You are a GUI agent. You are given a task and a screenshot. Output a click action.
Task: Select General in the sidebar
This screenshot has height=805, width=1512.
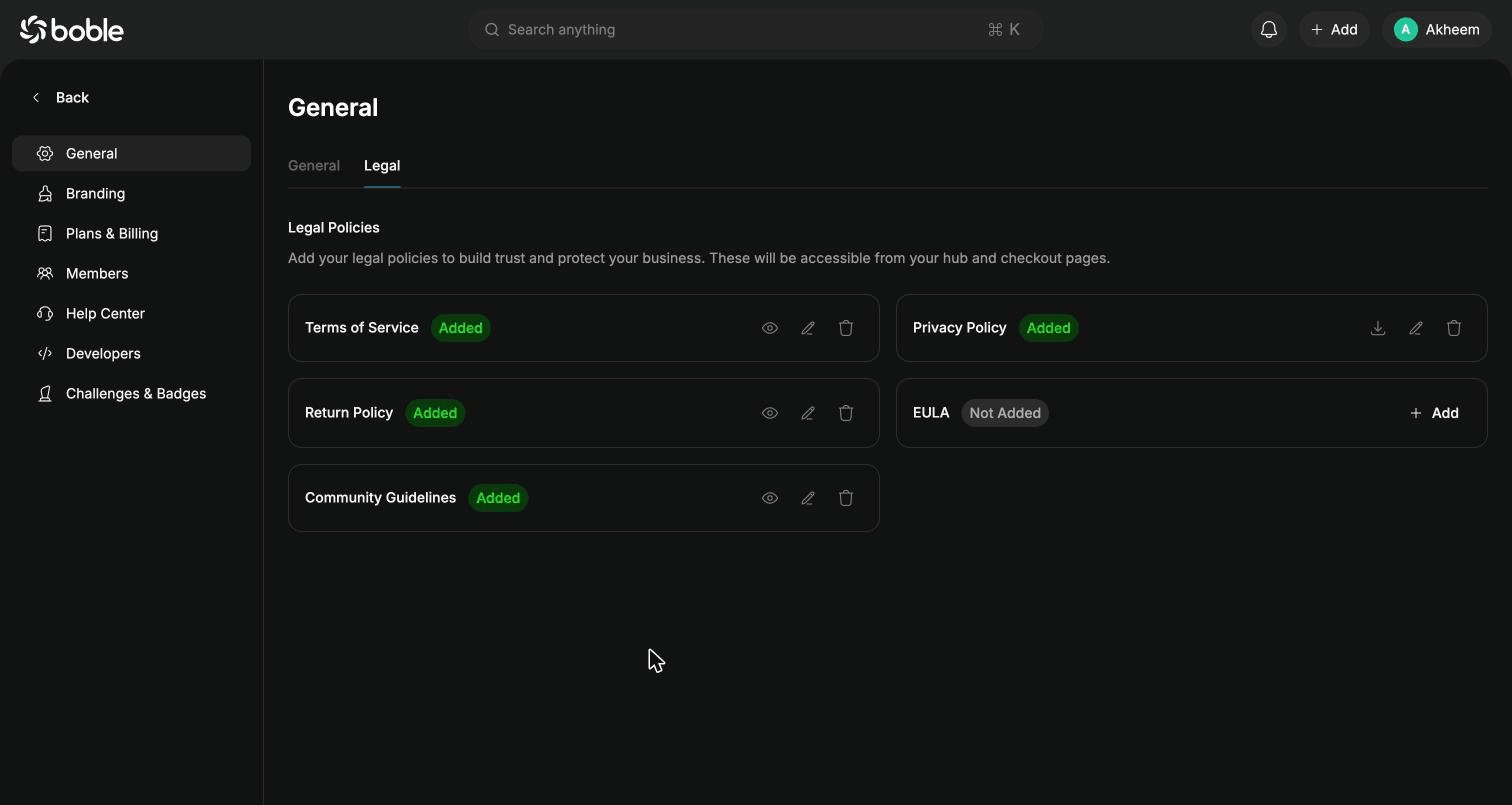(131, 153)
